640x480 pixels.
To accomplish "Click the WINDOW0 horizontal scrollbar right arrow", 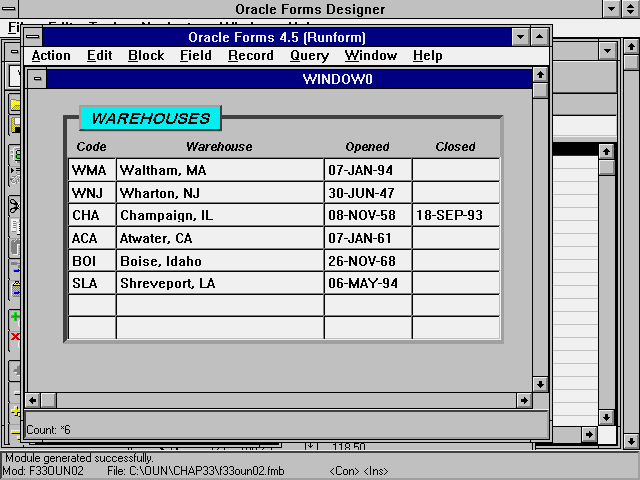I will pyautogui.click(x=523, y=400).
